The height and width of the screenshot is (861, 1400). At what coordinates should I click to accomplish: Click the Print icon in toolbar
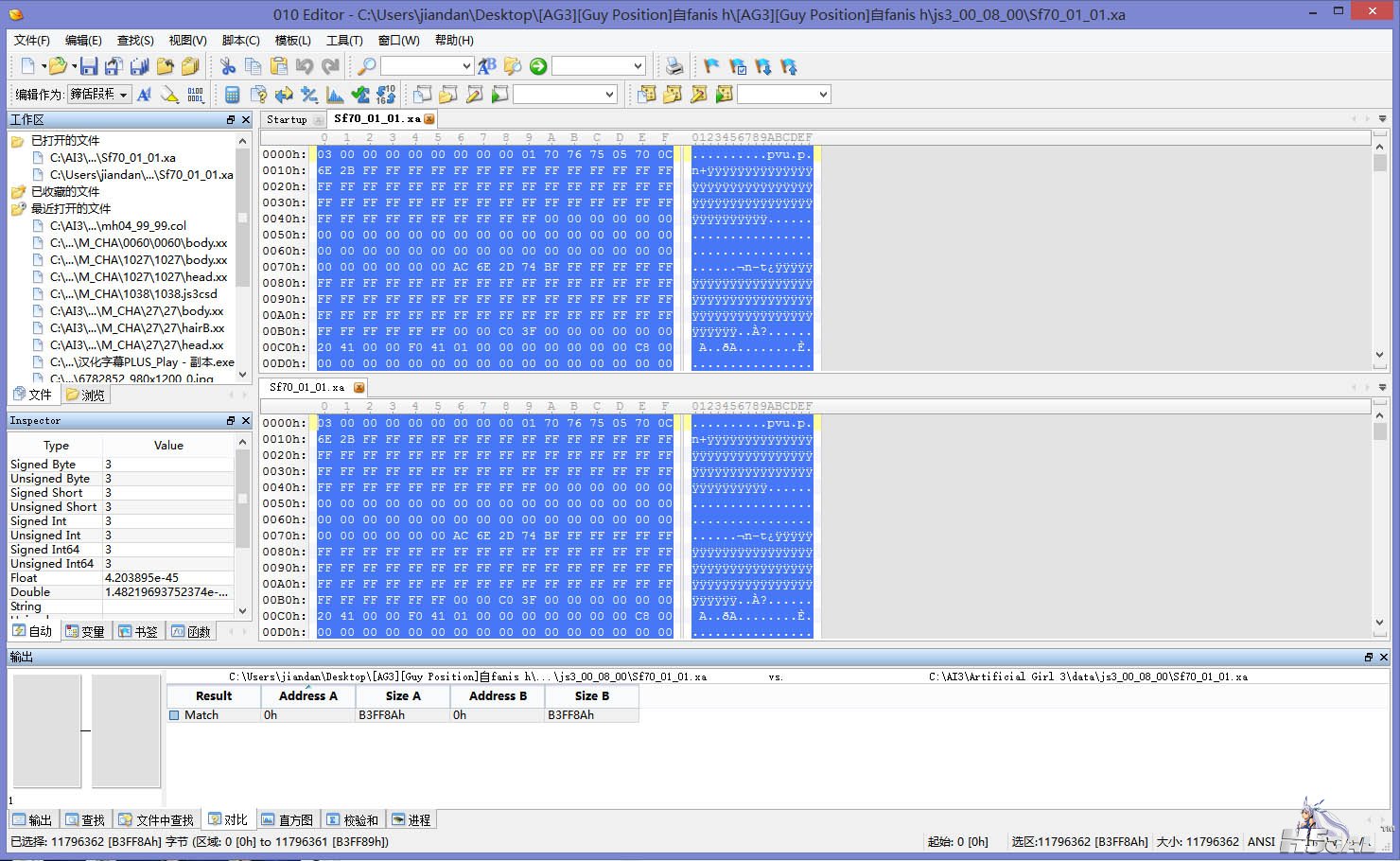(x=674, y=66)
